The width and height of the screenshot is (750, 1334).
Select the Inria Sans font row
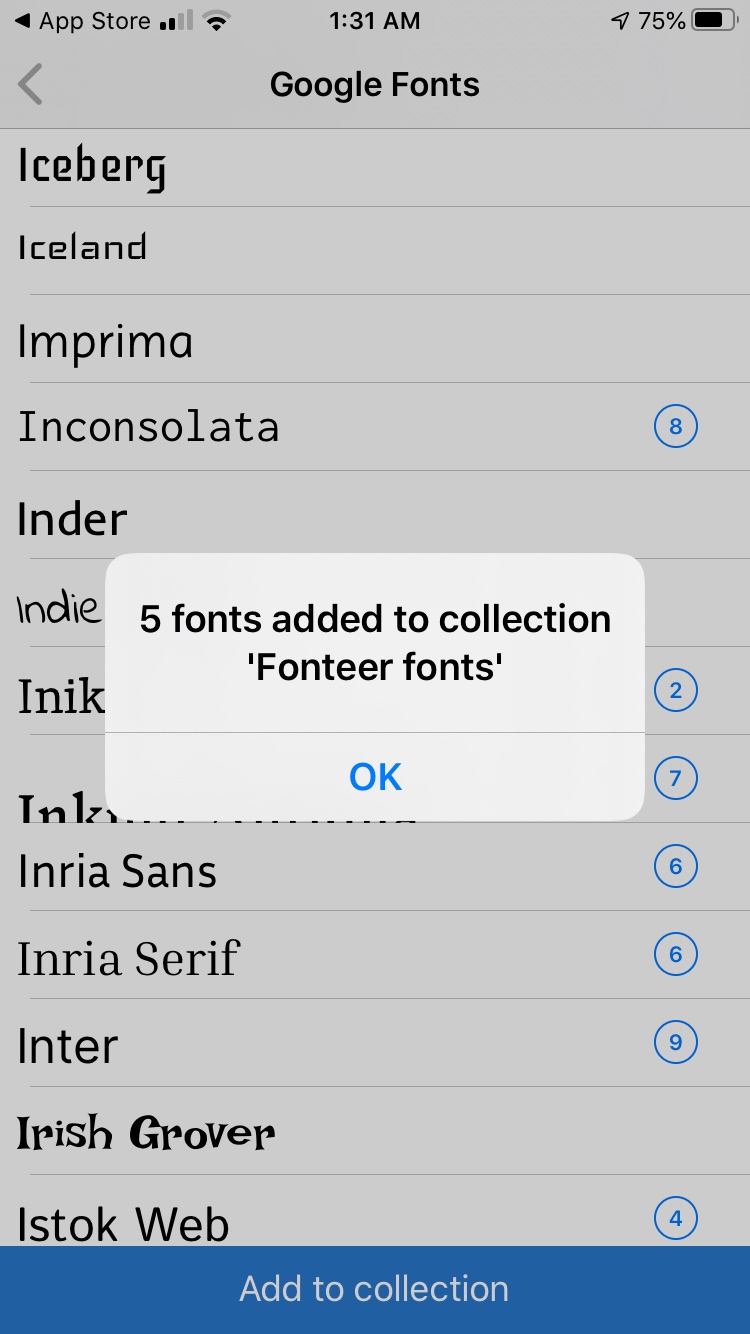(x=375, y=867)
